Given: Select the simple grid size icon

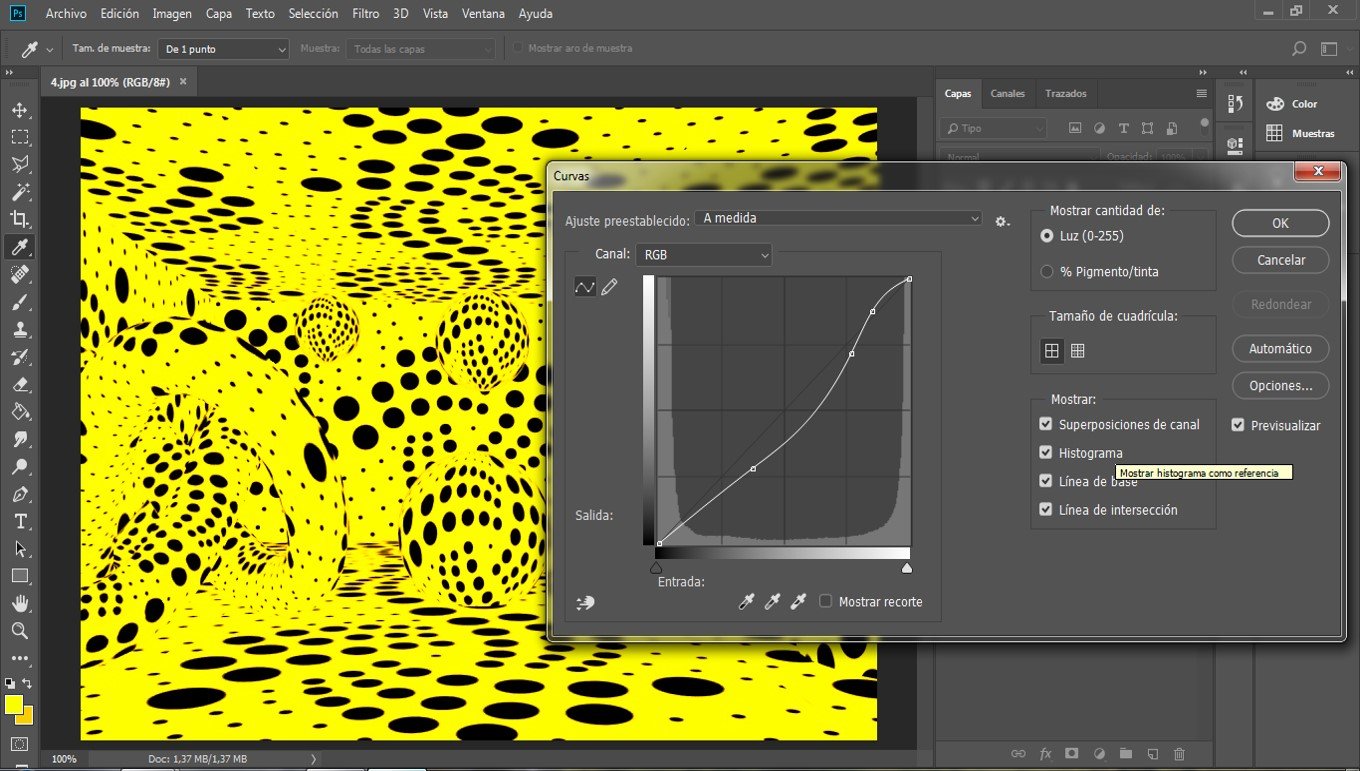Looking at the screenshot, I should click(1051, 351).
